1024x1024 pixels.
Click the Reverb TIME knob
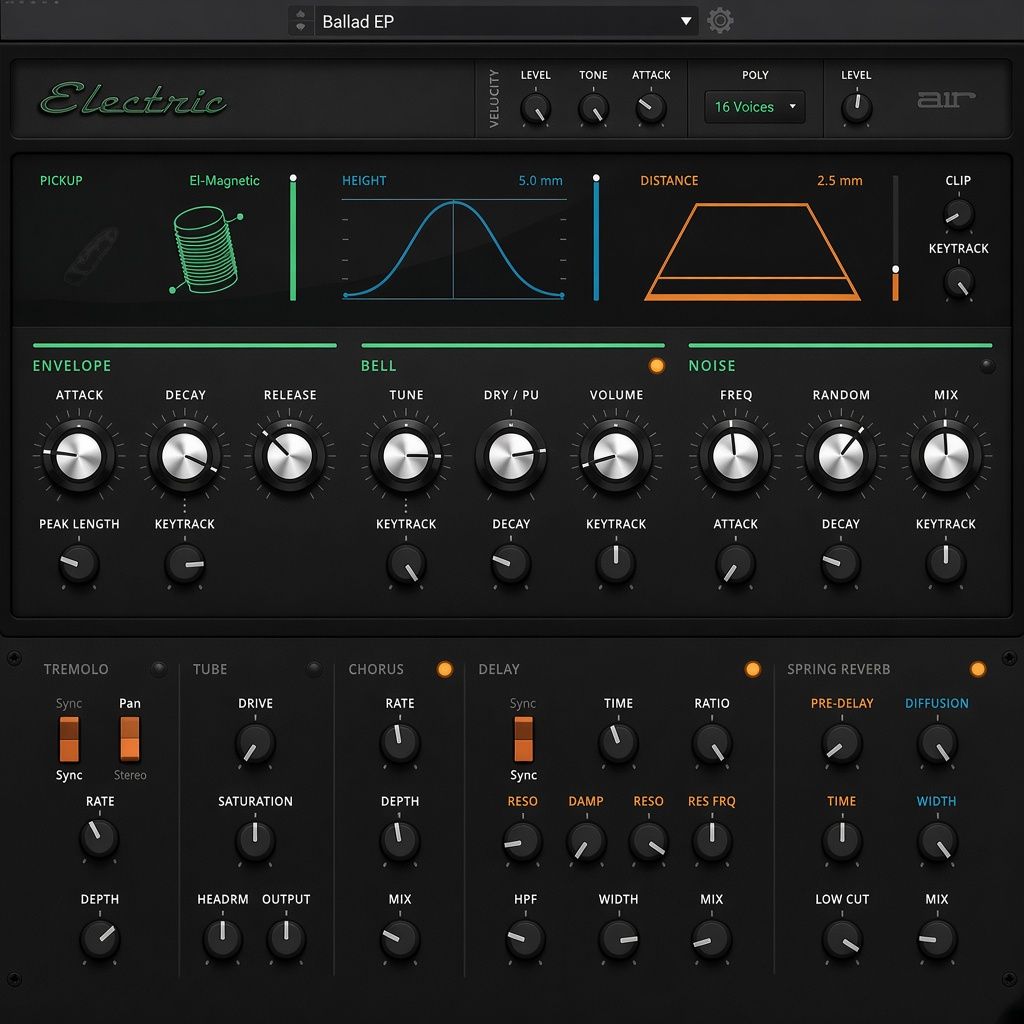click(842, 841)
